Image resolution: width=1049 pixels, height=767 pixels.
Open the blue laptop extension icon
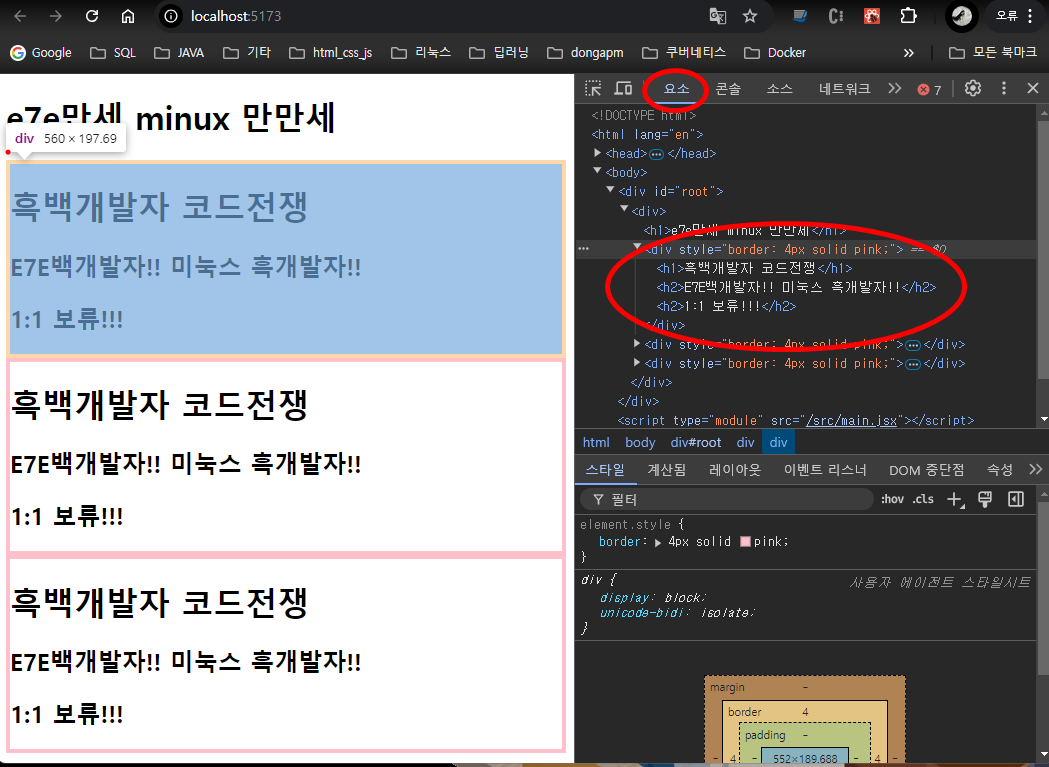tap(800, 16)
